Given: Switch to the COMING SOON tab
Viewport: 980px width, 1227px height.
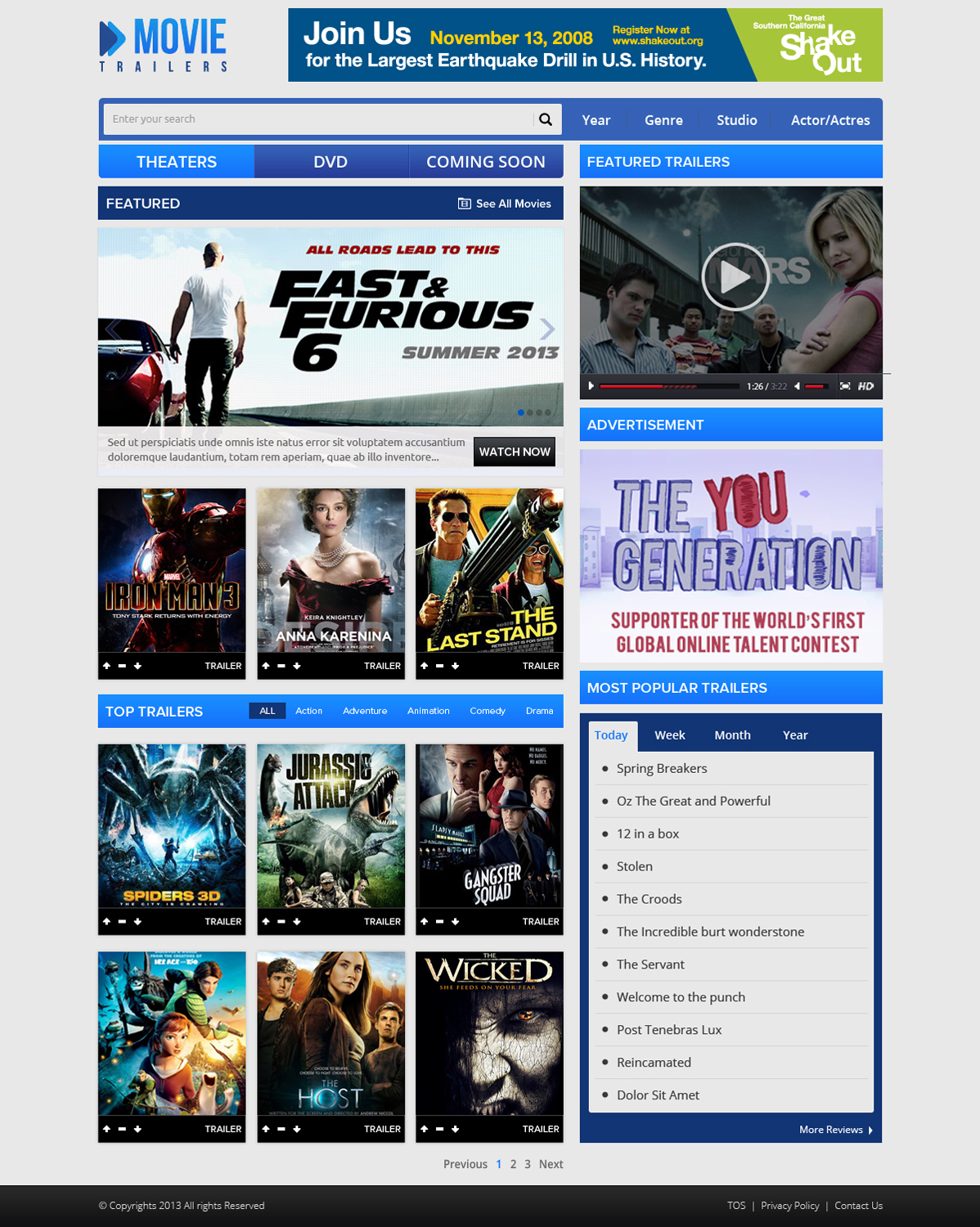Looking at the screenshot, I should click(486, 162).
